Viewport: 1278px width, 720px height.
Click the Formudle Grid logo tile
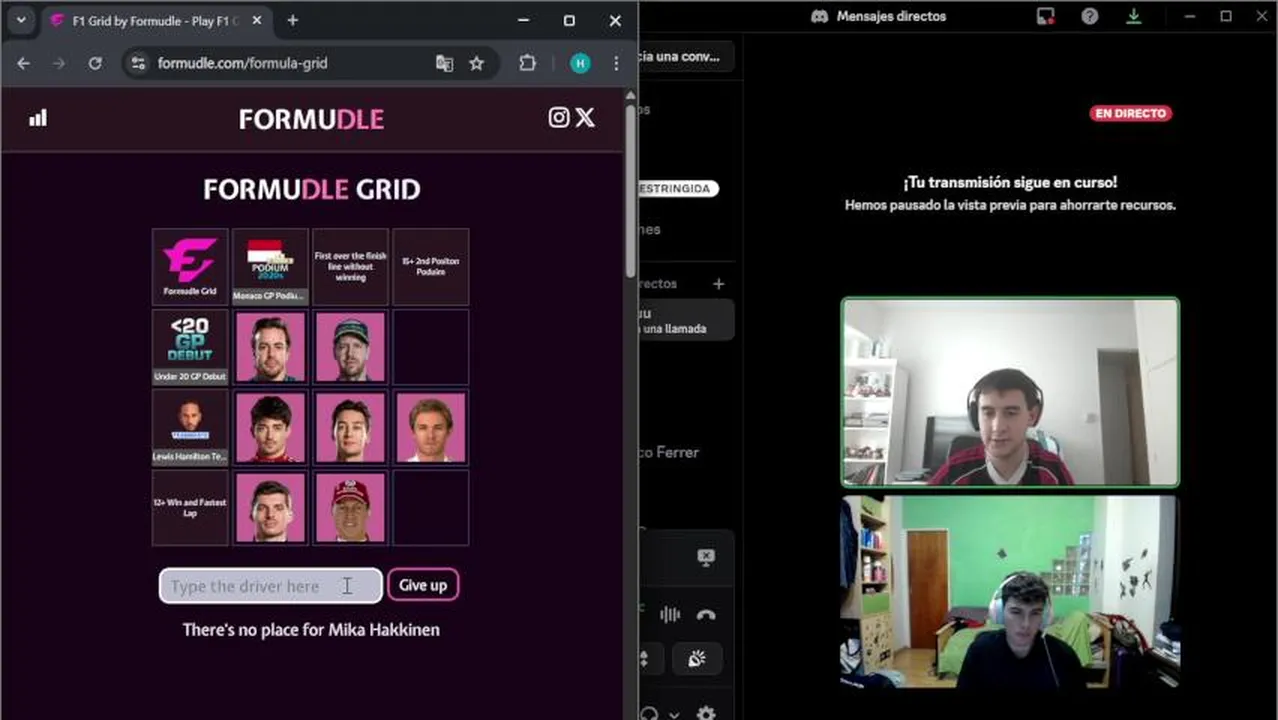click(x=190, y=267)
